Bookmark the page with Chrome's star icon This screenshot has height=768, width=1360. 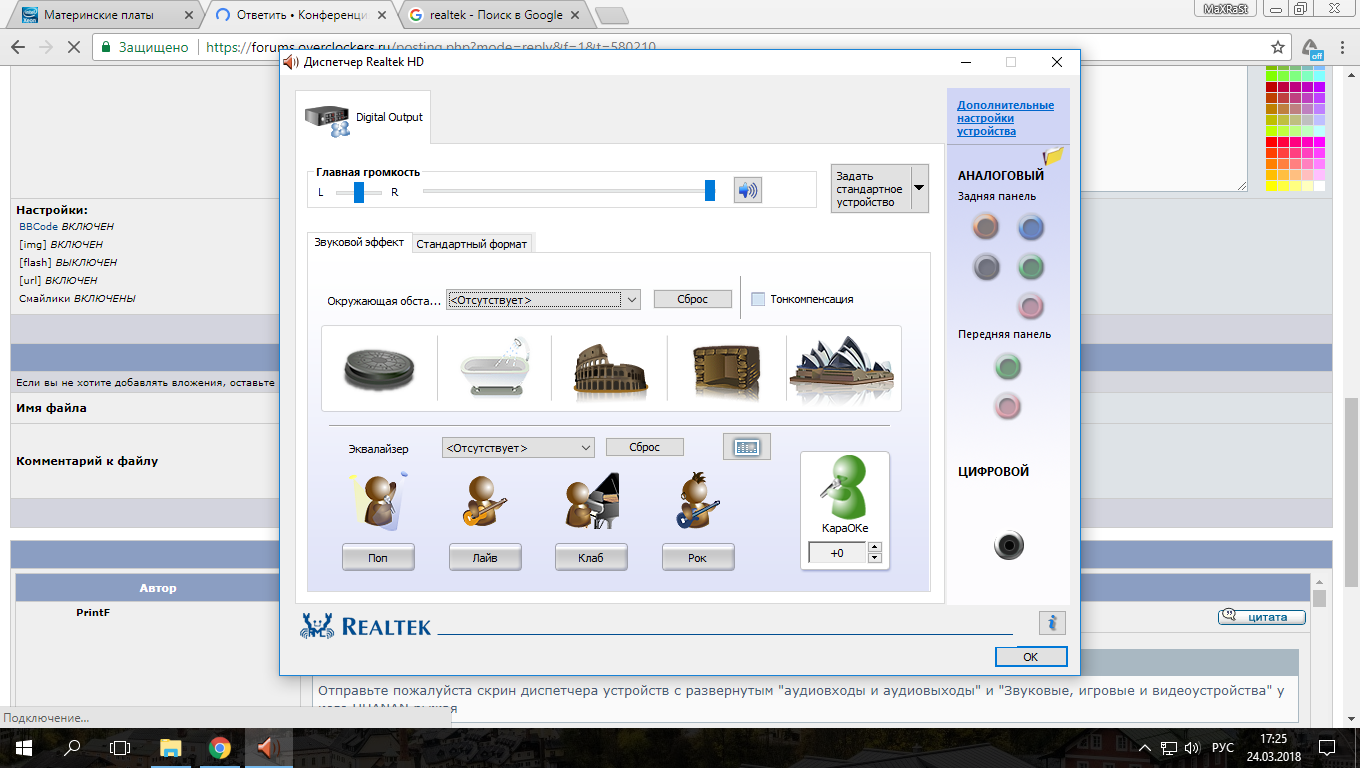pos(1278,47)
